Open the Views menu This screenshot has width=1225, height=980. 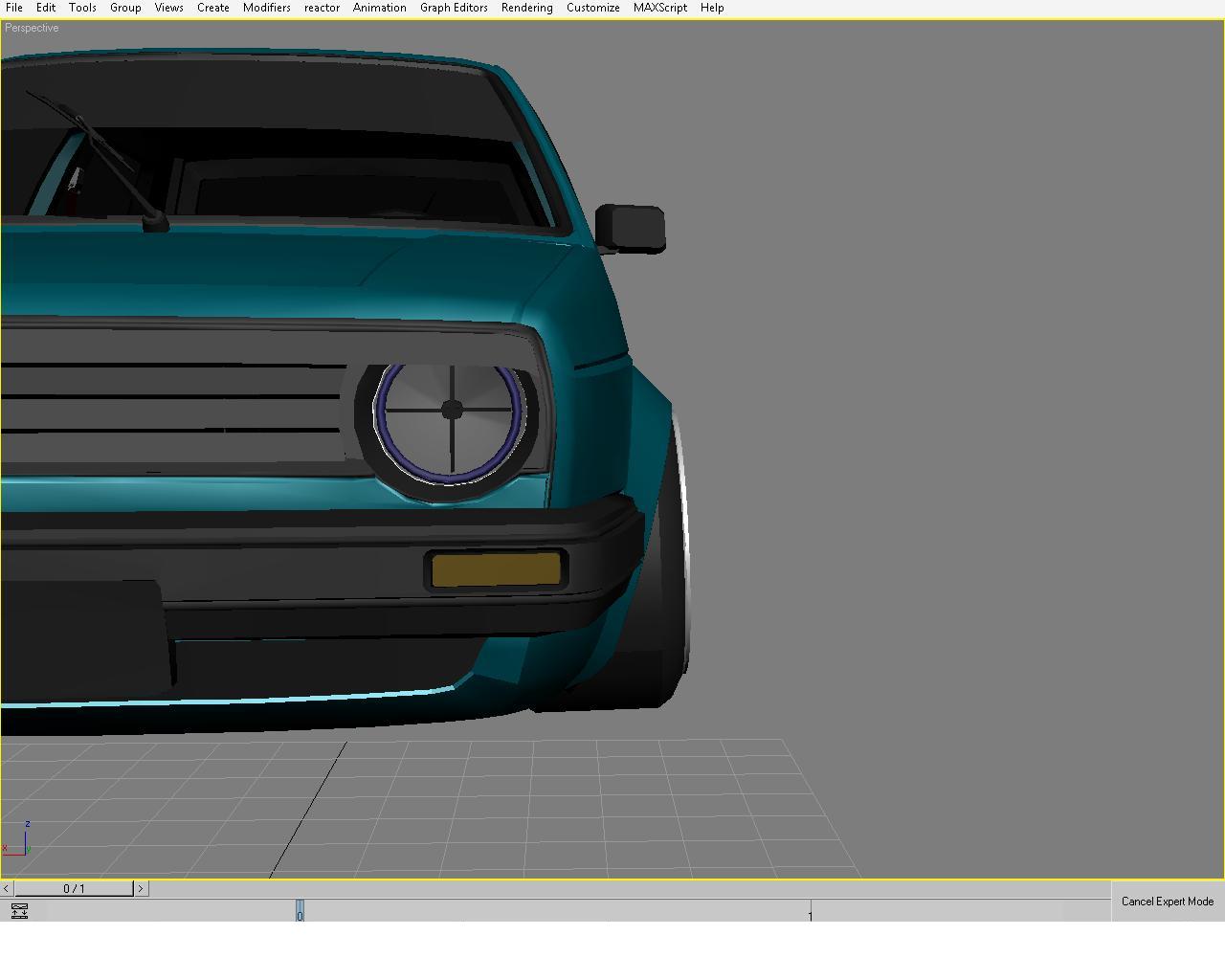(x=168, y=8)
